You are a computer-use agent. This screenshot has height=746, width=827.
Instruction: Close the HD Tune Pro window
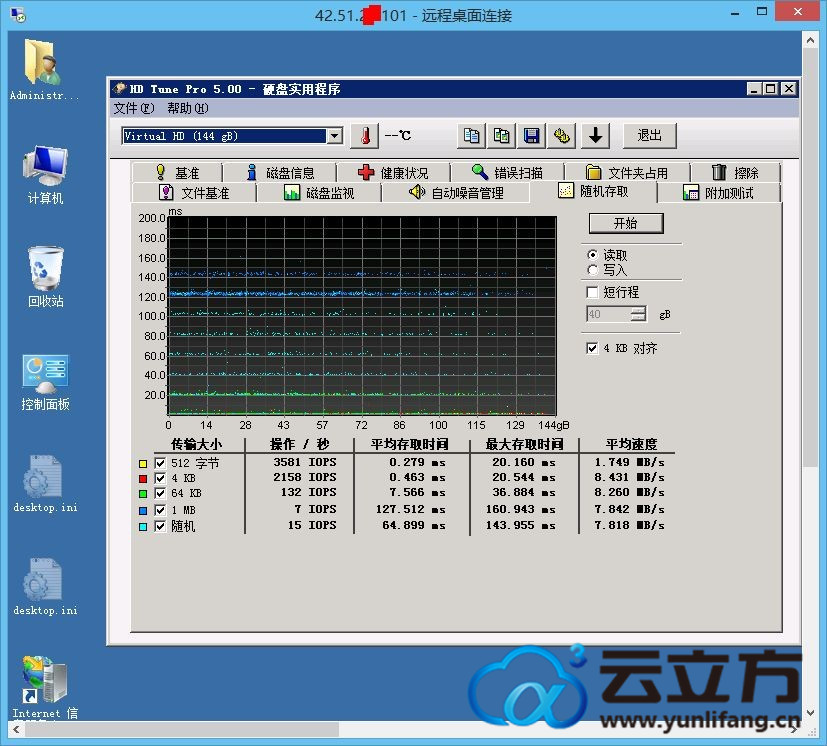[x=788, y=89]
